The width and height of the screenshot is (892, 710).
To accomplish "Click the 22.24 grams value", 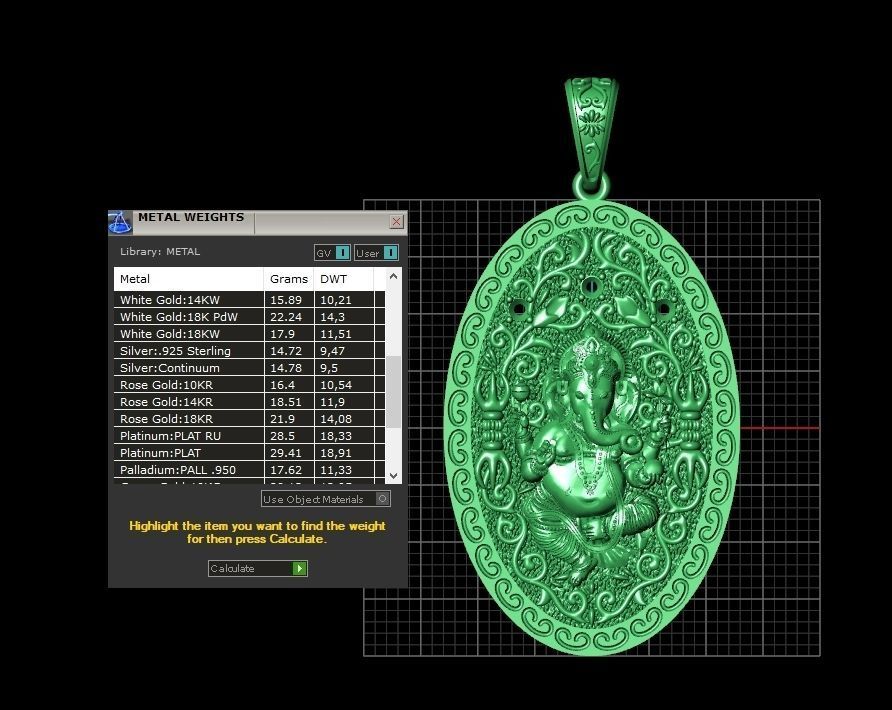I will coord(286,317).
